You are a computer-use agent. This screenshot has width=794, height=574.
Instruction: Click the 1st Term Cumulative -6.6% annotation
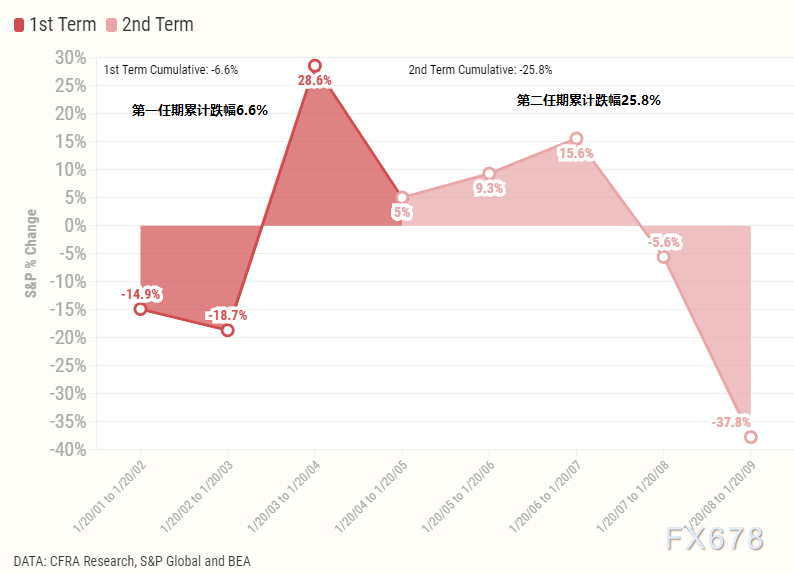click(171, 70)
